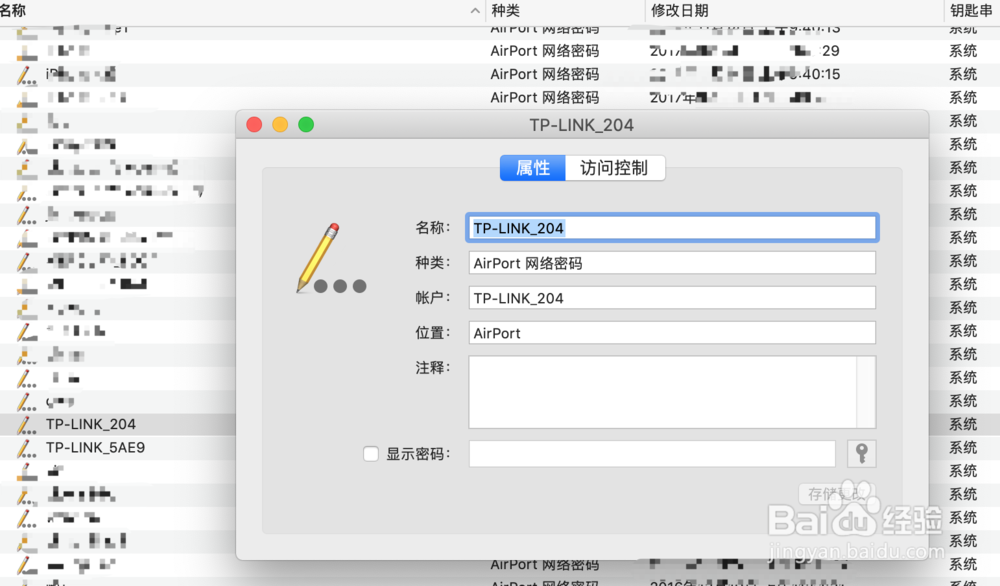Click the sort chevron on the 名称 column
Viewport: 1000px width, 586px height.
[x=474, y=10]
